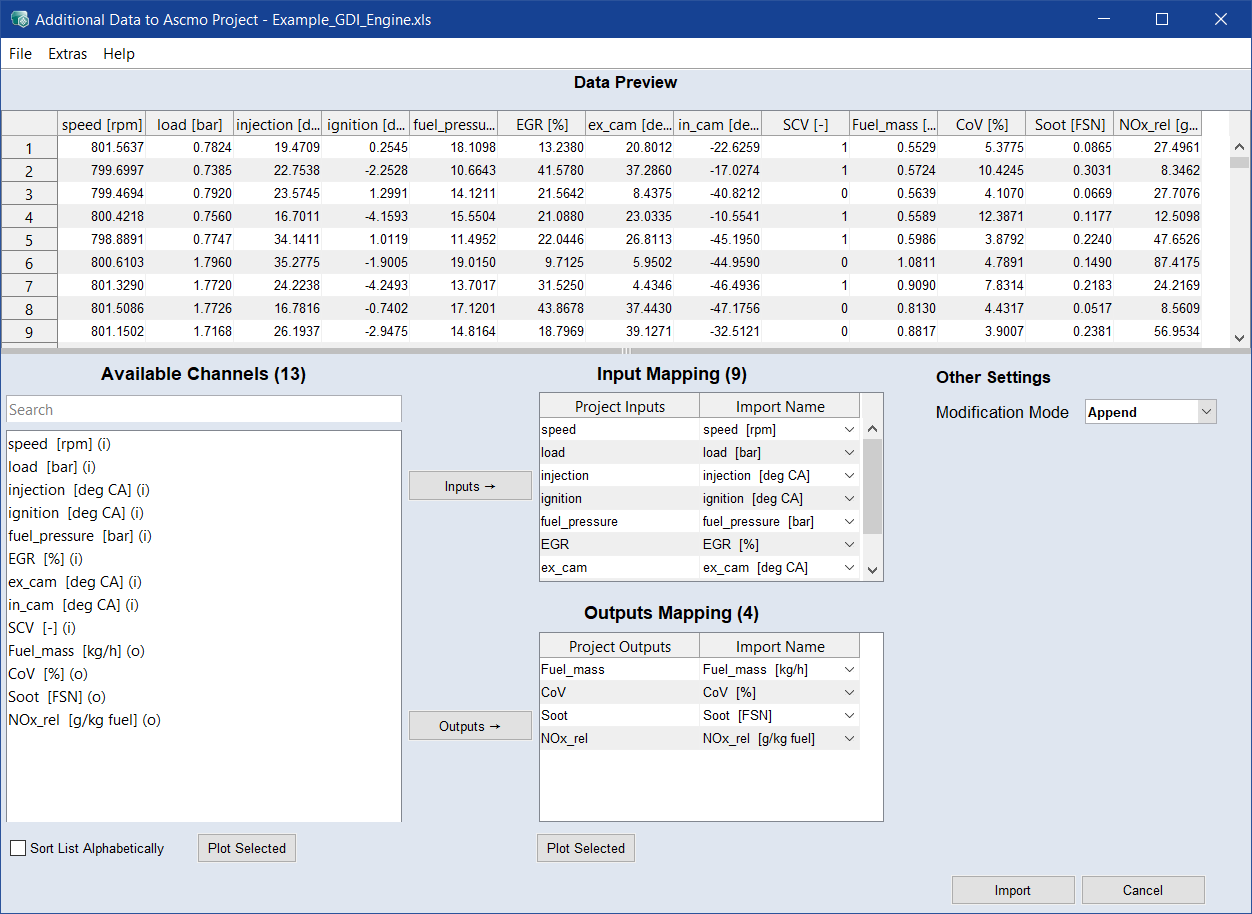This screenshot has width=1252, height=914.
Task: Open import name dropdown for CoV output
Action: pyautogui.click(x=849, y=692)
